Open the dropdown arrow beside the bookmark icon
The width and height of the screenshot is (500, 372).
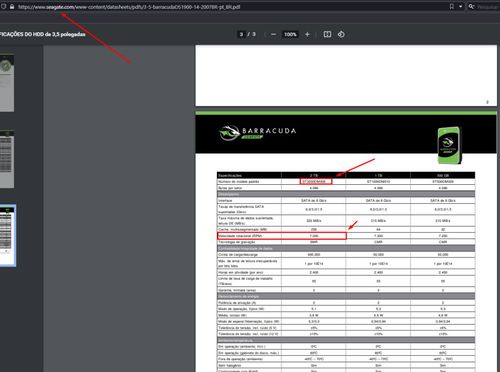pos(461,7)
